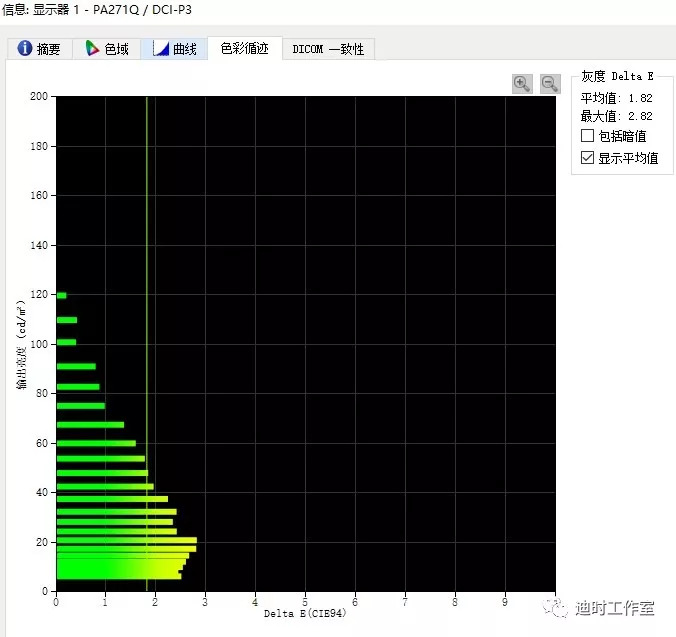Click the 输出亮度 (cd/m²) axis label
The height and width of the screenshot is (637, 676).
point(21,344)
